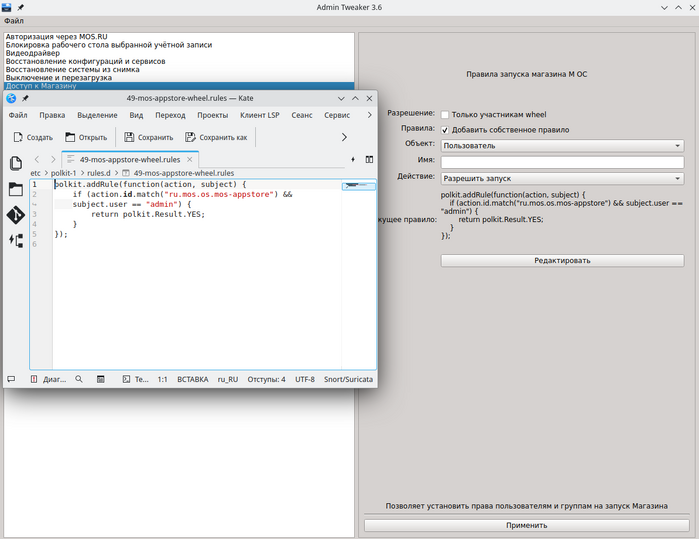Open the Git panel in Kate sidebar
This screenshot has width=699, height=539.
tap(16, 215)
